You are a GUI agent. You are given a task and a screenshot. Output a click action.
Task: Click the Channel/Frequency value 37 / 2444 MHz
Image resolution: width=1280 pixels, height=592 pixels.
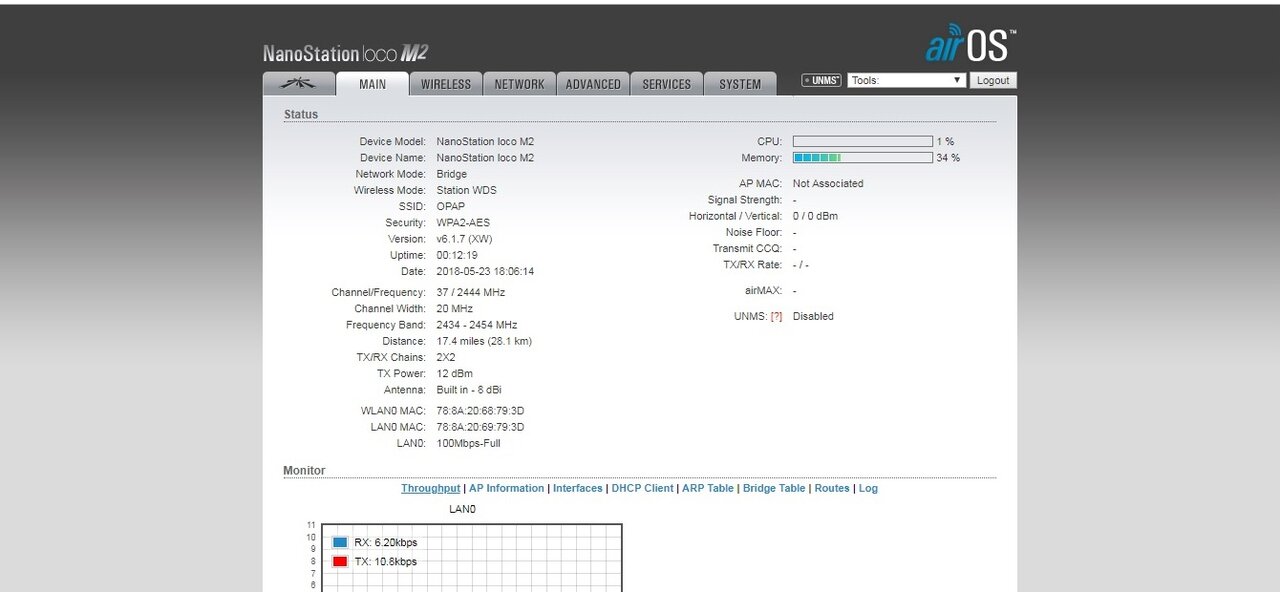click(471, 292)
